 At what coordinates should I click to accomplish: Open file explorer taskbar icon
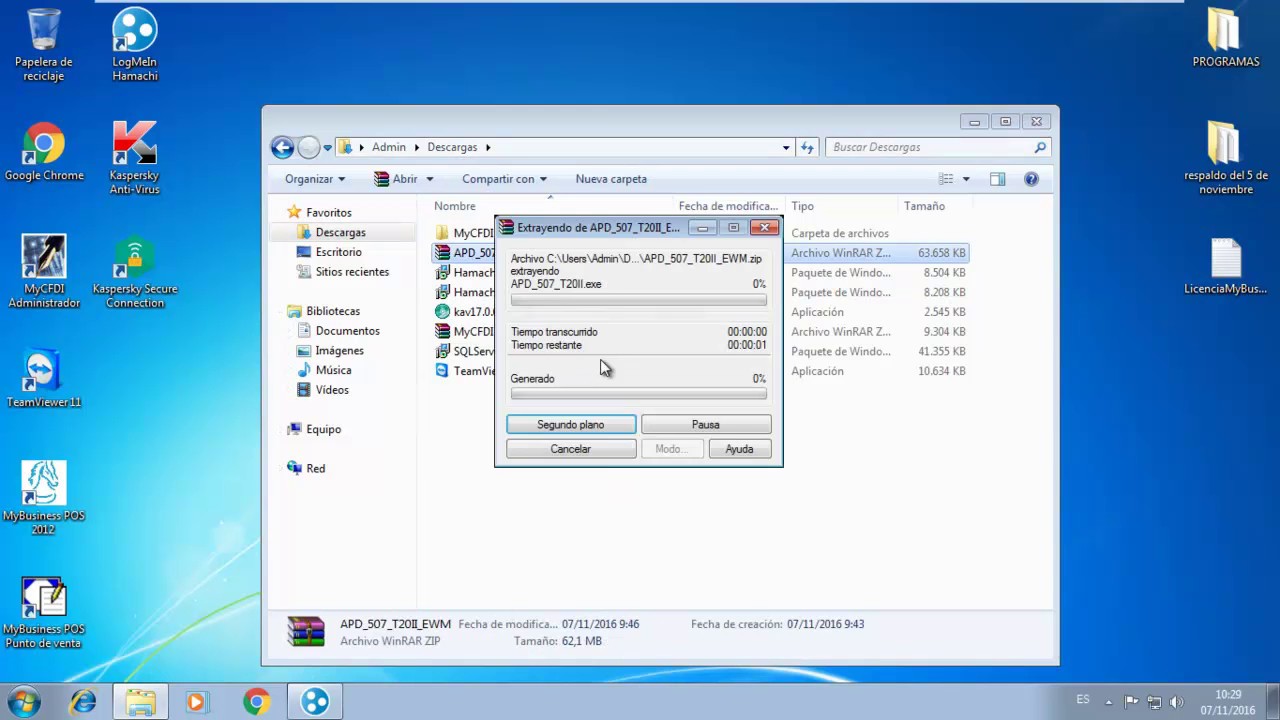point(141,702)
